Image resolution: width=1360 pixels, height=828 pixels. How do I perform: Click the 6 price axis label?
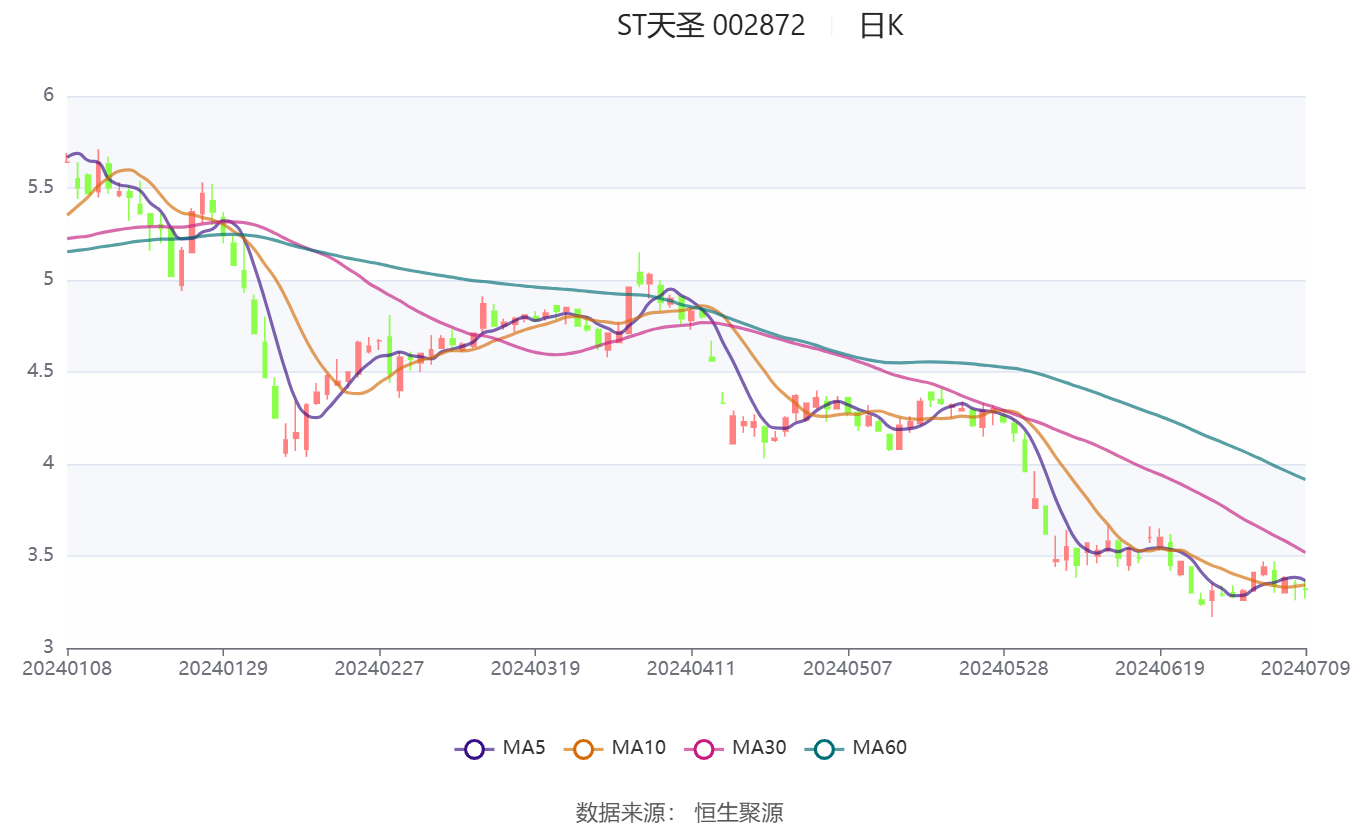pos(48,96)
